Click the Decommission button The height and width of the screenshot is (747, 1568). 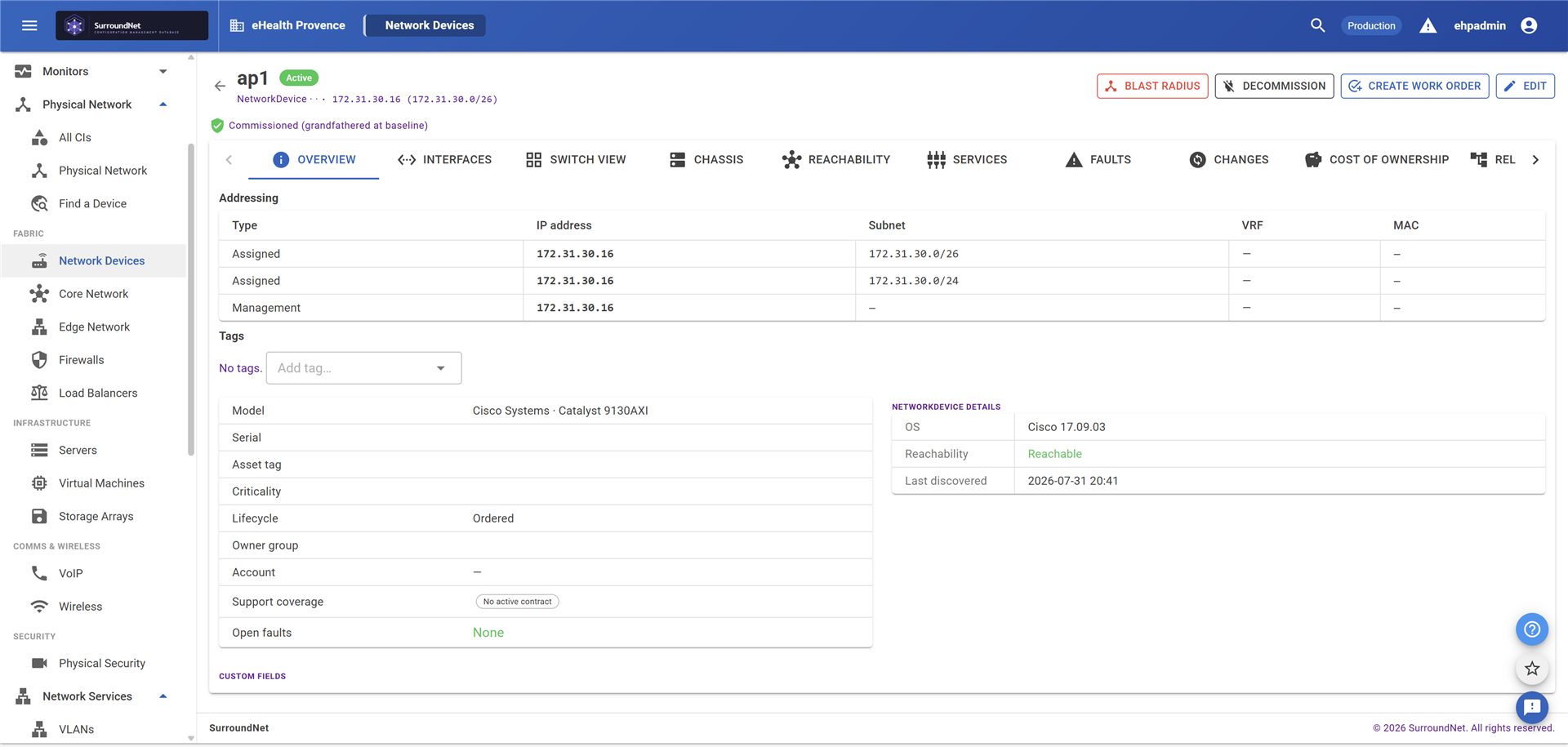pos(1274,86)
